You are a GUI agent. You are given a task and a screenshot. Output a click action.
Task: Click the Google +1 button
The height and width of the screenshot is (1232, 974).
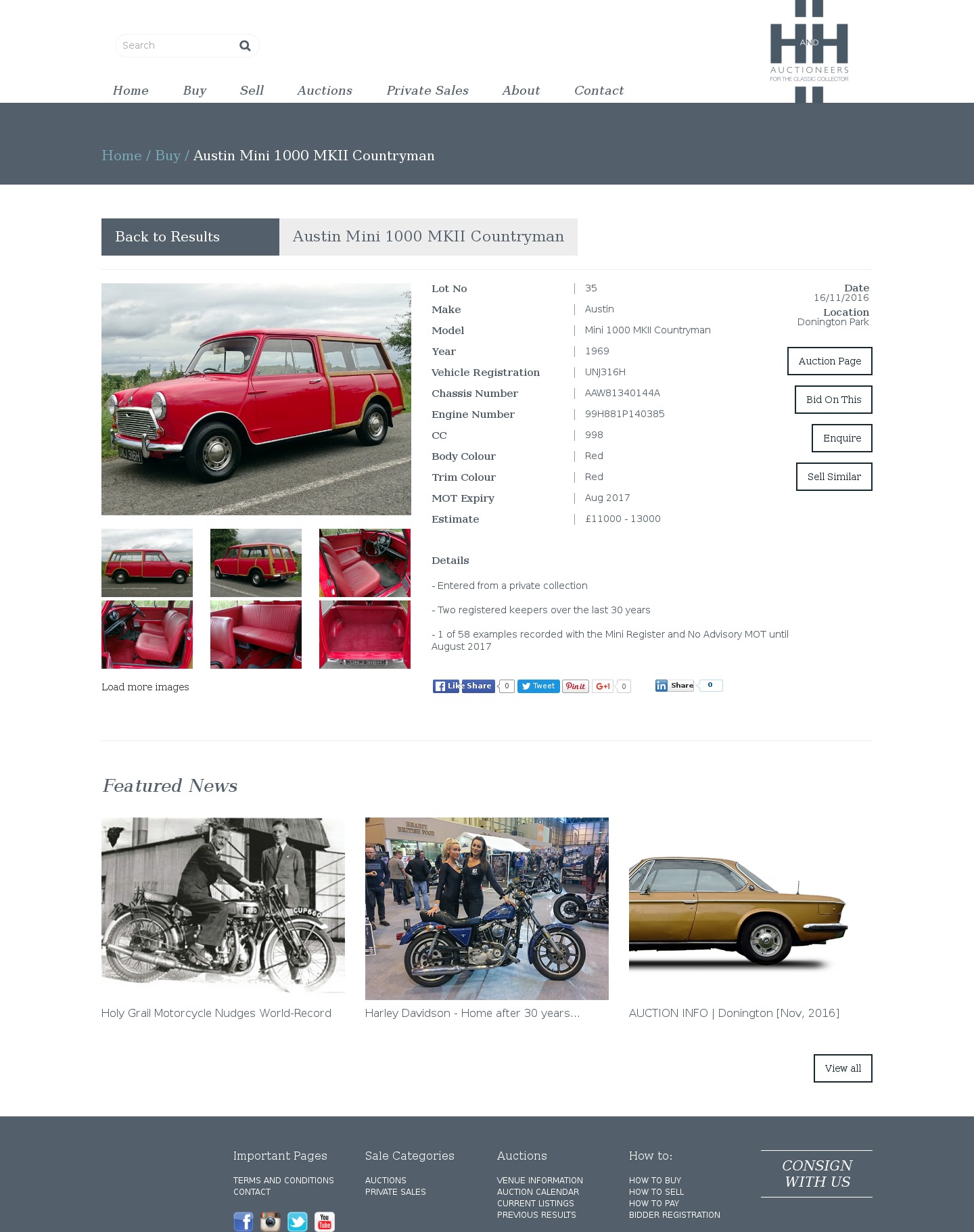[603, 686]
